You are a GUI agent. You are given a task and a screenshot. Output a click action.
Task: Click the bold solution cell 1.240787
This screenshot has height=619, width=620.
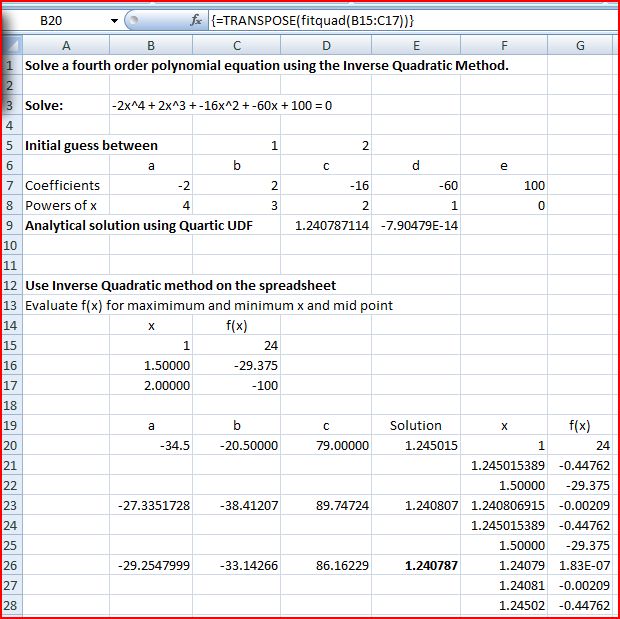tap(416, 565)
